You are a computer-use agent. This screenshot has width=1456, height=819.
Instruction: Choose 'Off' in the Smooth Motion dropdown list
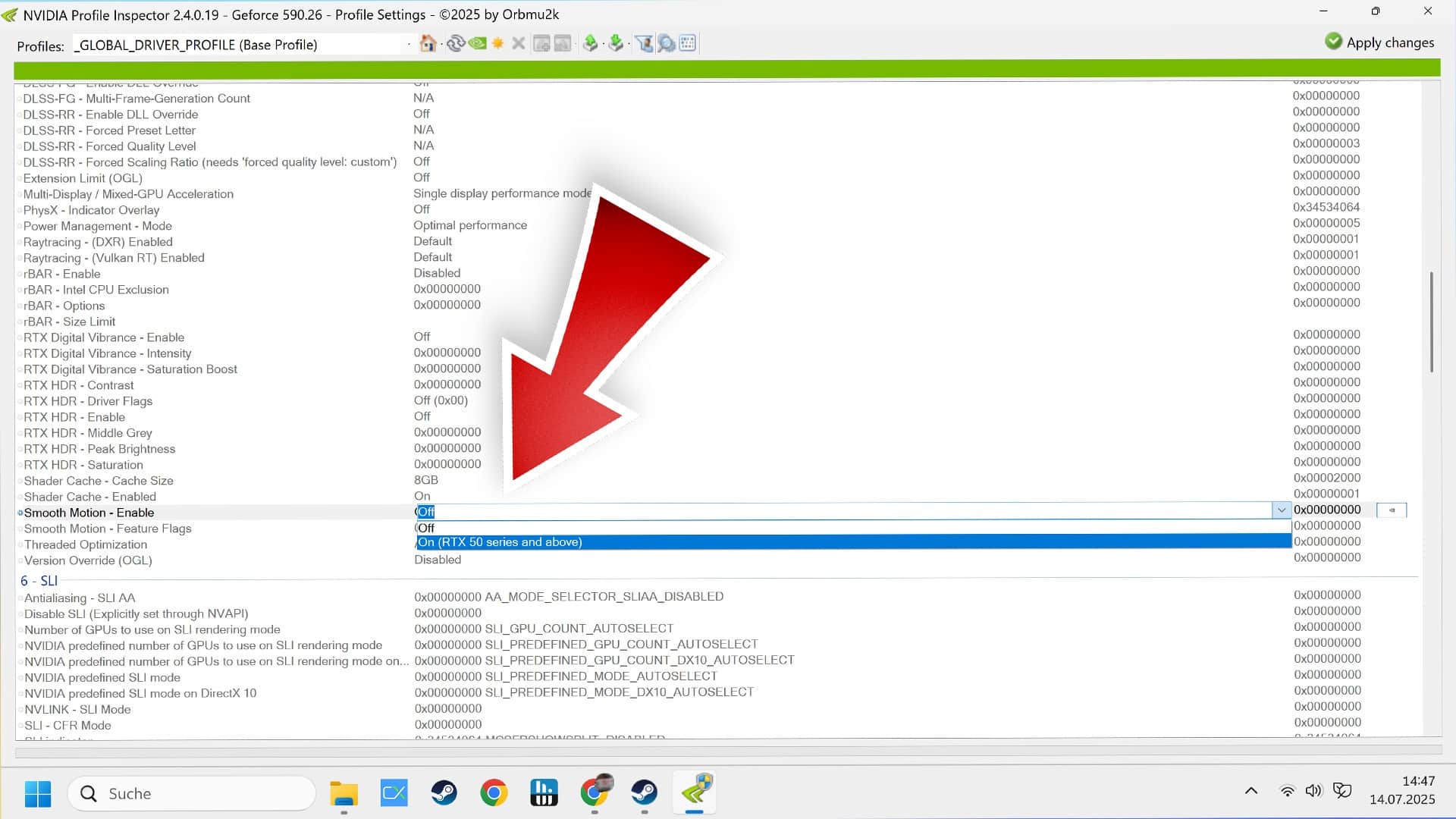pos(427,528)
